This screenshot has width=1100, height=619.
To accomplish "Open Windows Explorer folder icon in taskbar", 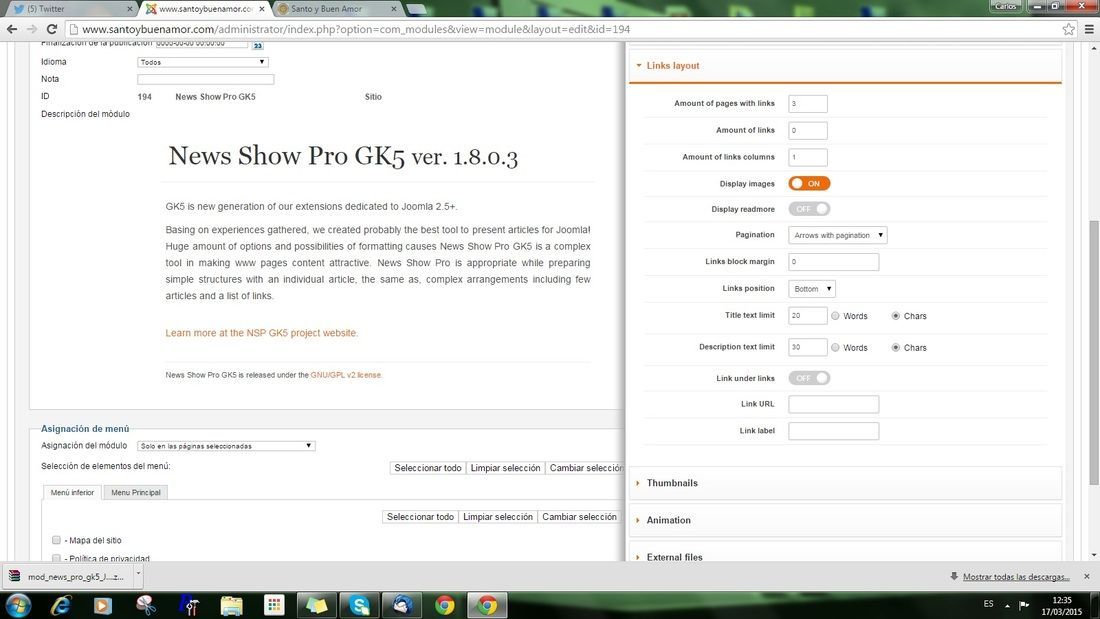I will pyautogui.click(x=232, y=605).
